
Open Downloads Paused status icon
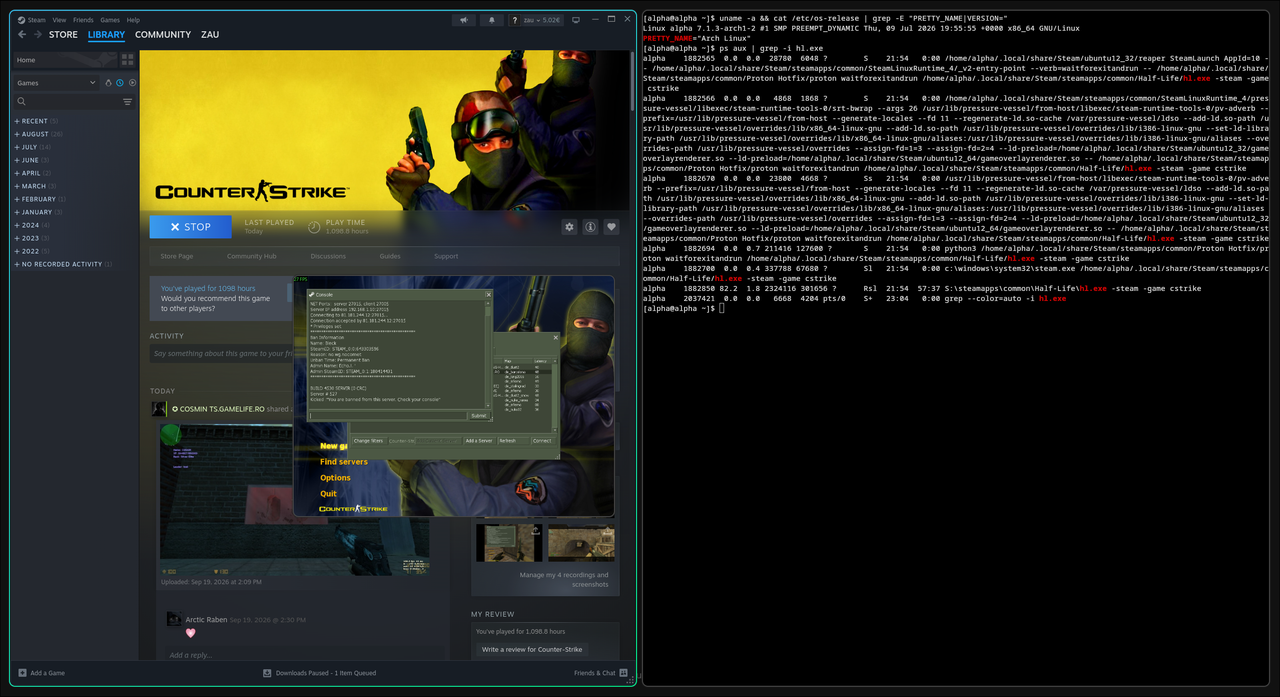[267, 673]
